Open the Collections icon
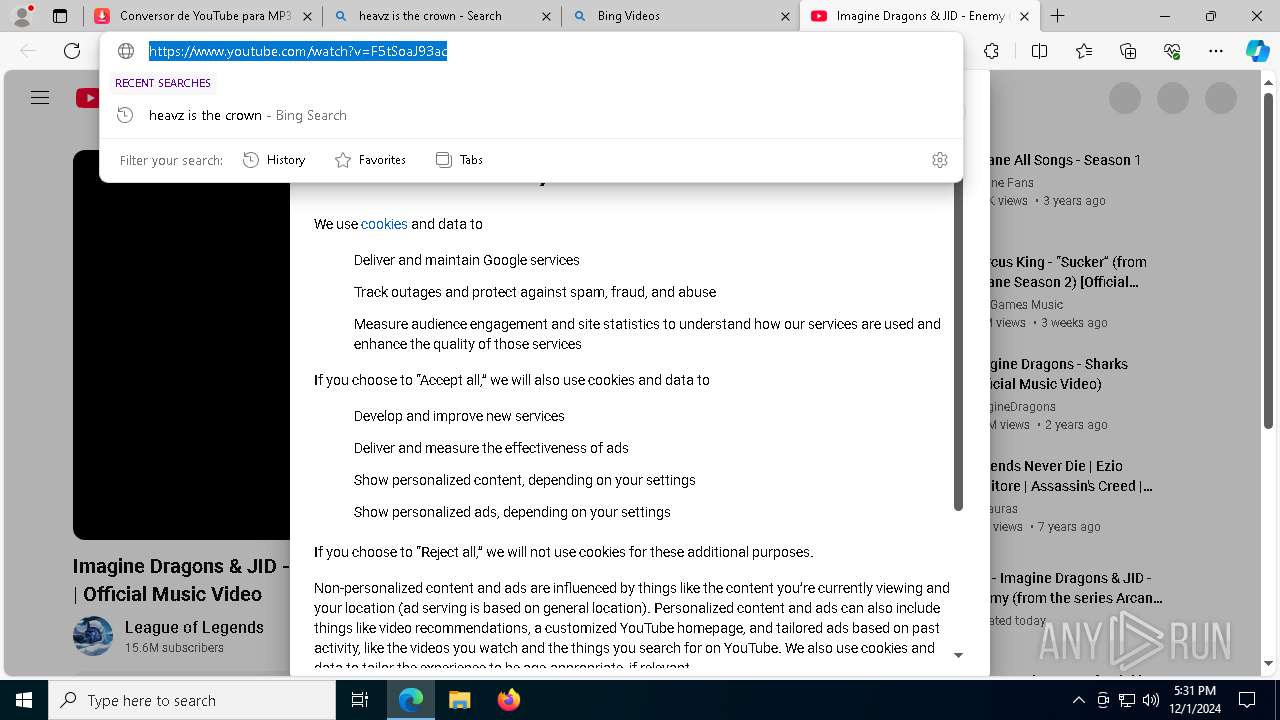 tap(1128, 51)
